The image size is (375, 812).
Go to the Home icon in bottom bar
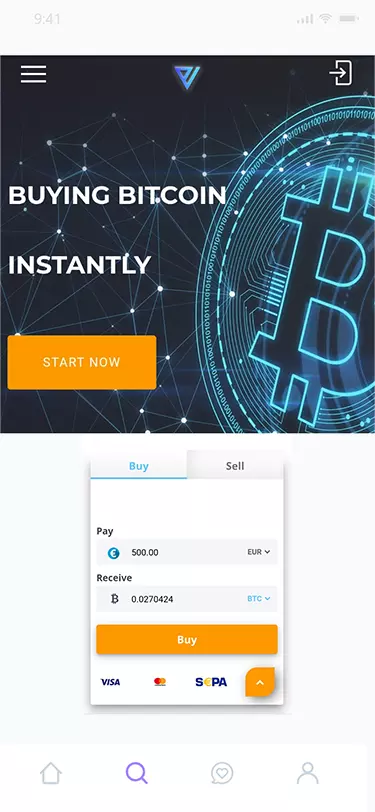tap(51, 774)
